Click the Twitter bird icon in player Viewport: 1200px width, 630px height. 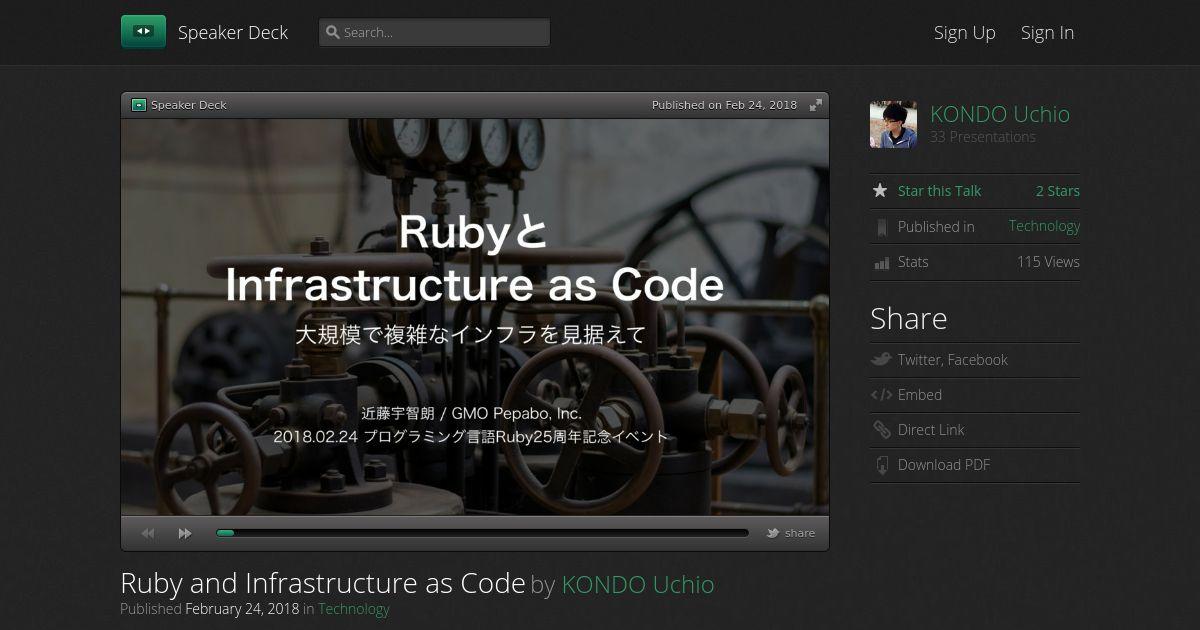pos(773,533)
